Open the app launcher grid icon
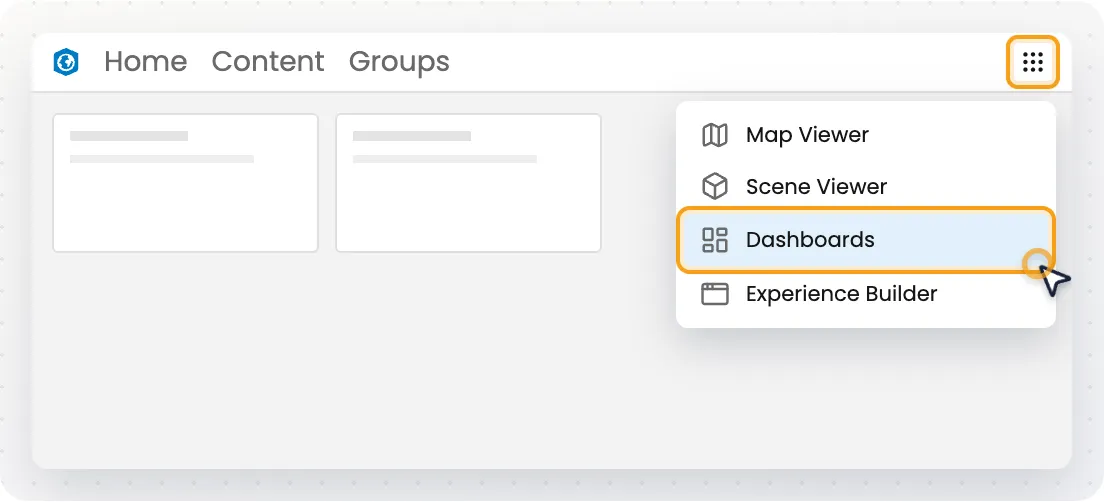The height and width of the screenshot is (502, 1104). coord(1032,62)
